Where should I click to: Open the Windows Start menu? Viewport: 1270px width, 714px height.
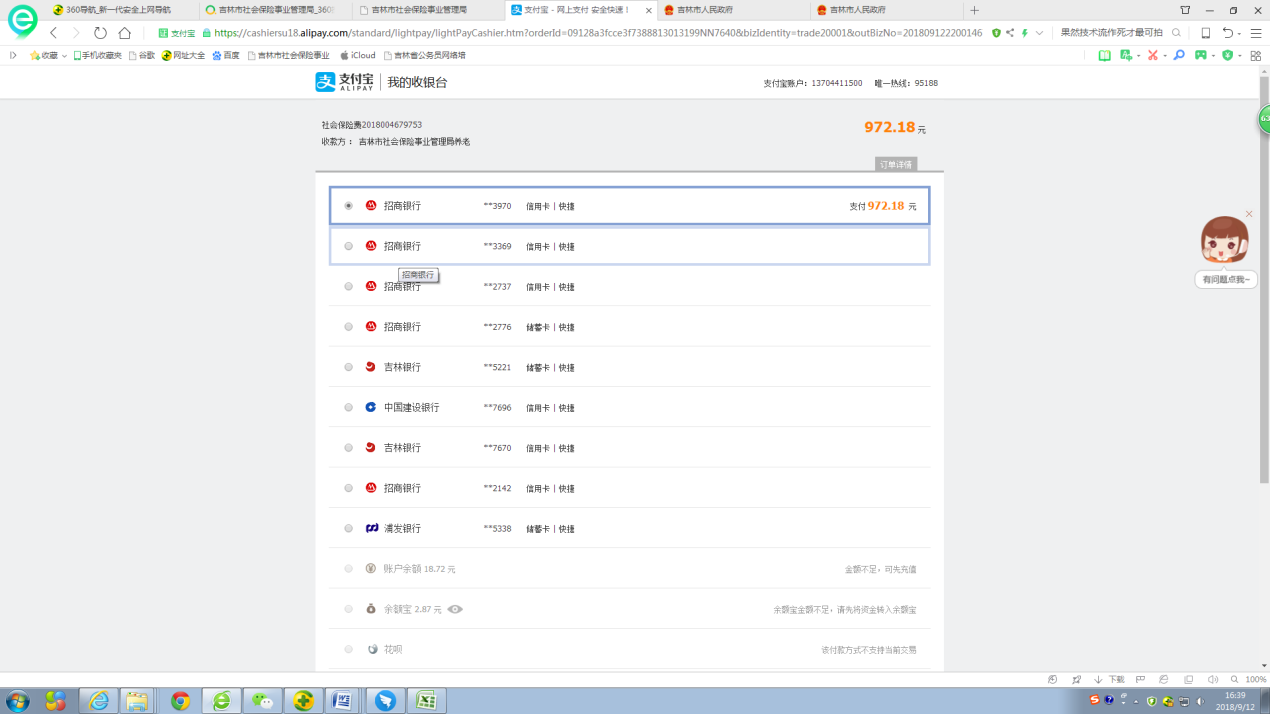pyautogui.click(x=17, y=700)
